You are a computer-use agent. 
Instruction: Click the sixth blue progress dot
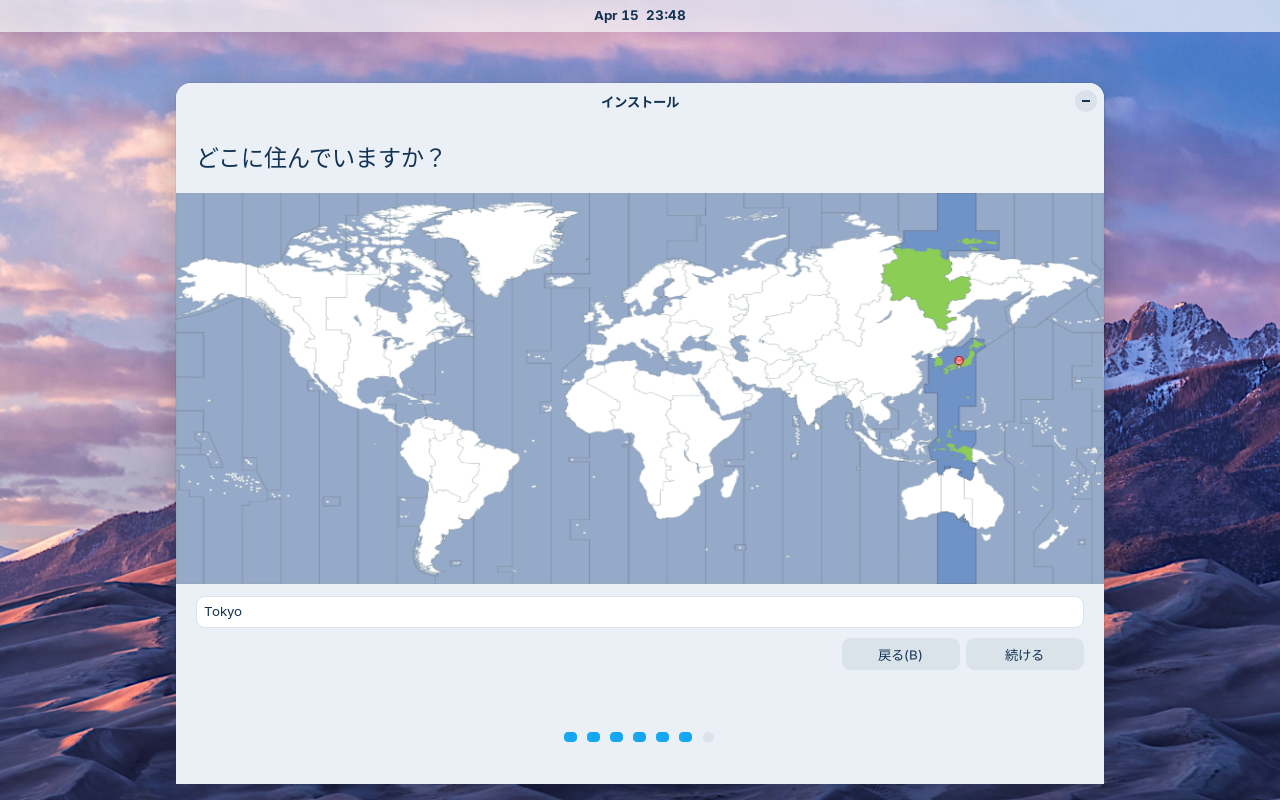(685, 737)
